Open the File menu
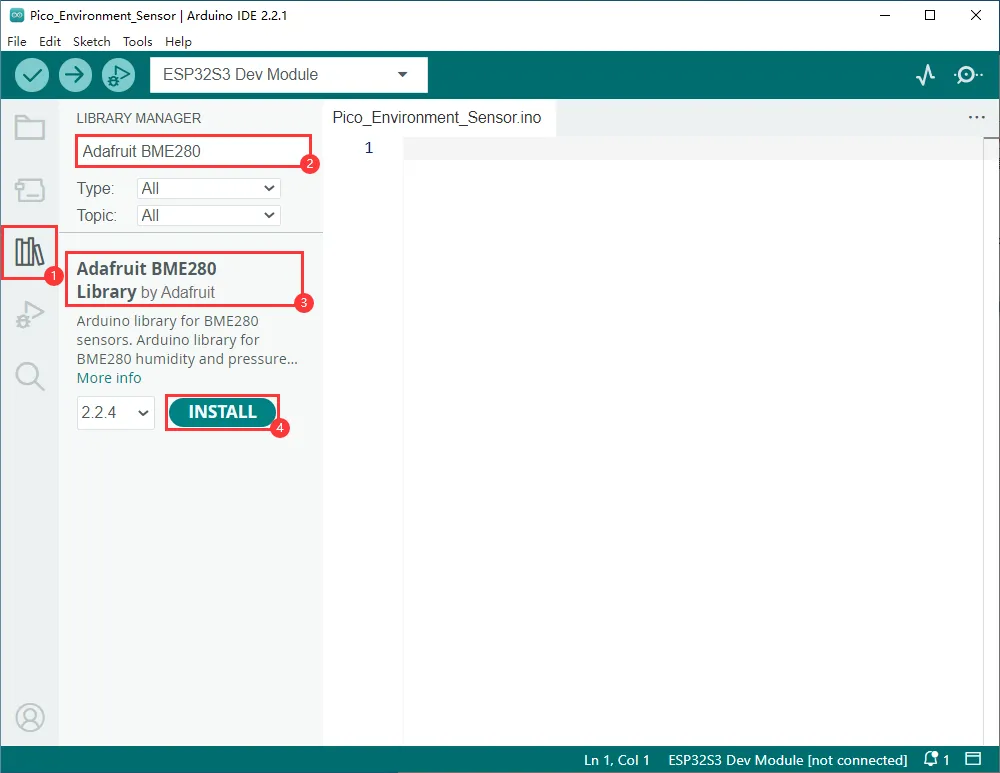Image resolution: width=1000 pixels, height=773 pixels. pos(17,41)
